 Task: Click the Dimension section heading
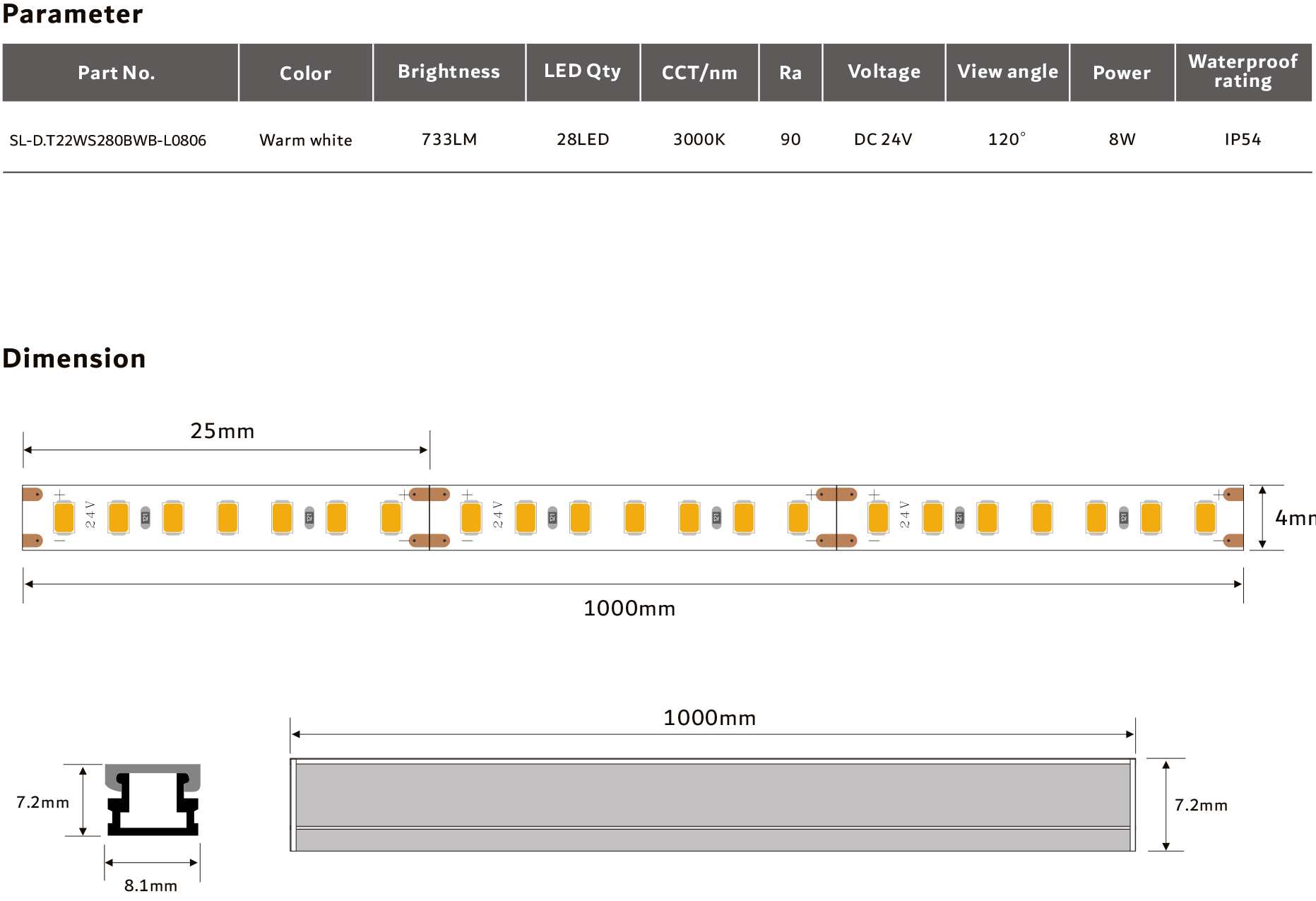(x=74, y=358)
